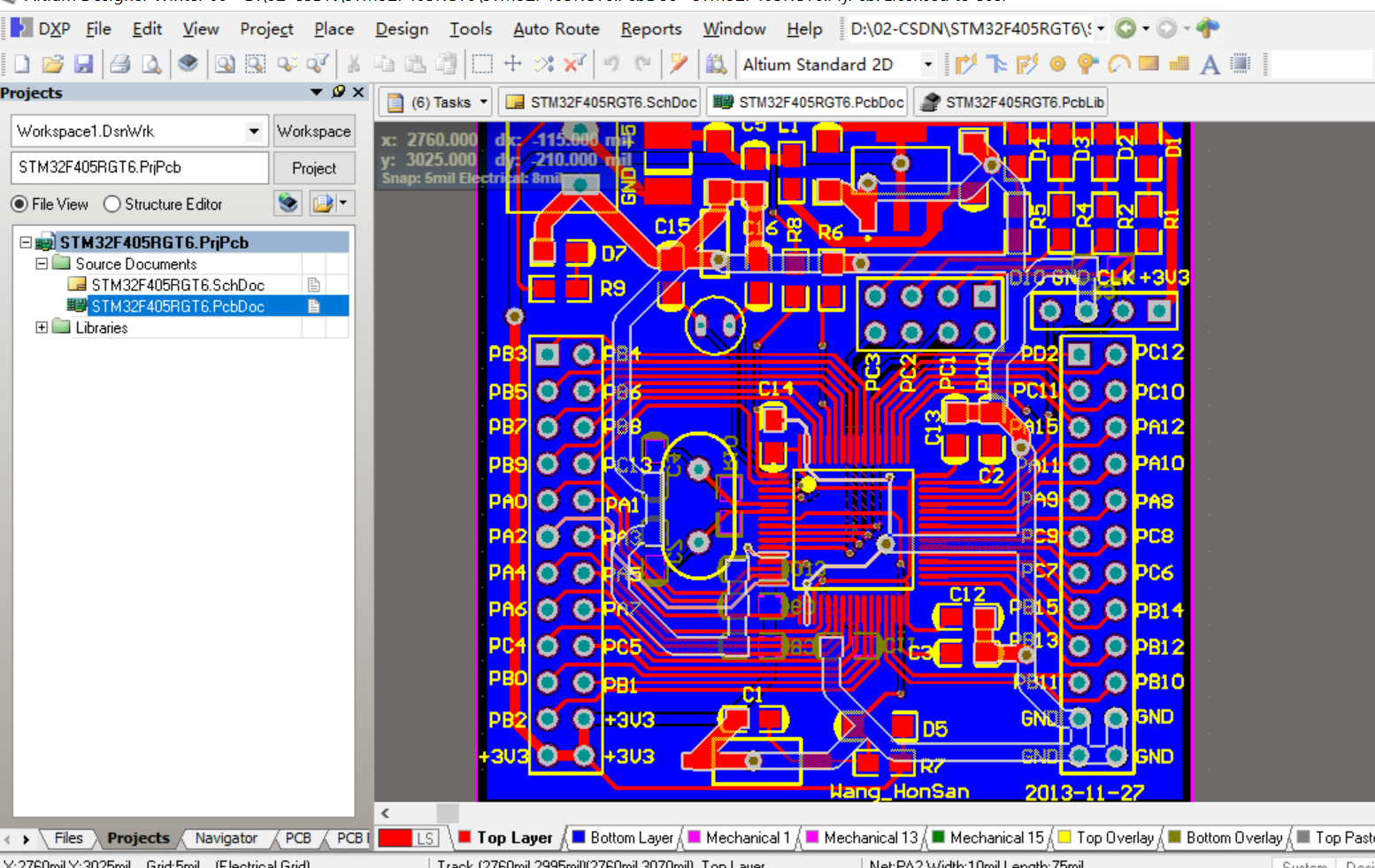Image resolution: width=1375 pixels, height=868 pixels.
Task: Open the Auto Route menu
Action: tap(557, 29)
